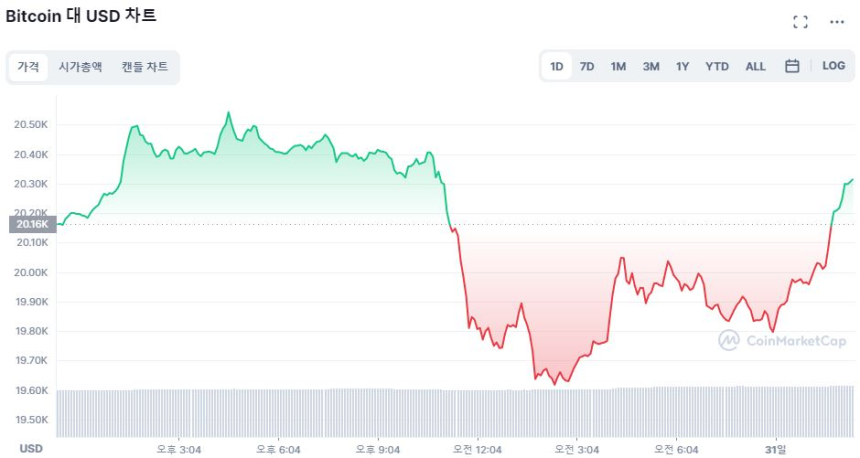Image resolution: width=860 pixels, height=458 pixels.
Task: Show ALL time price history
Action: 756,67
